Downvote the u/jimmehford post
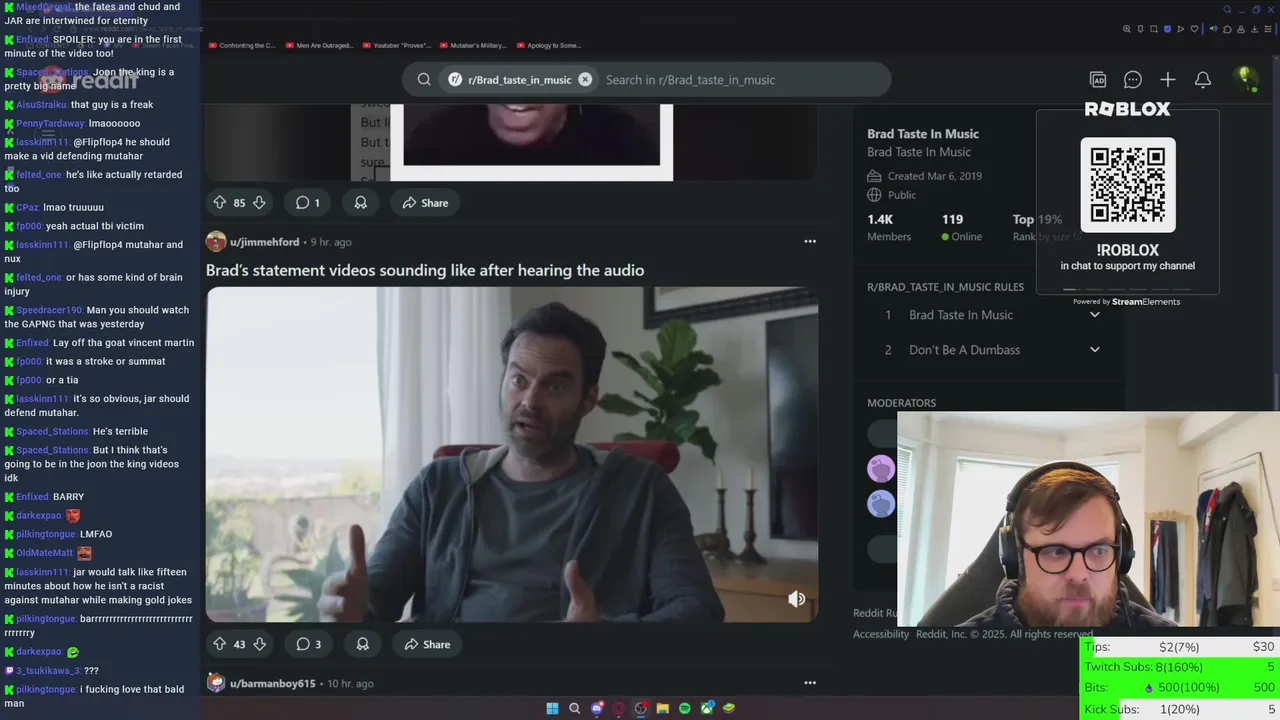This screenshot has height=720, width=1280. [x=259, y=644]
